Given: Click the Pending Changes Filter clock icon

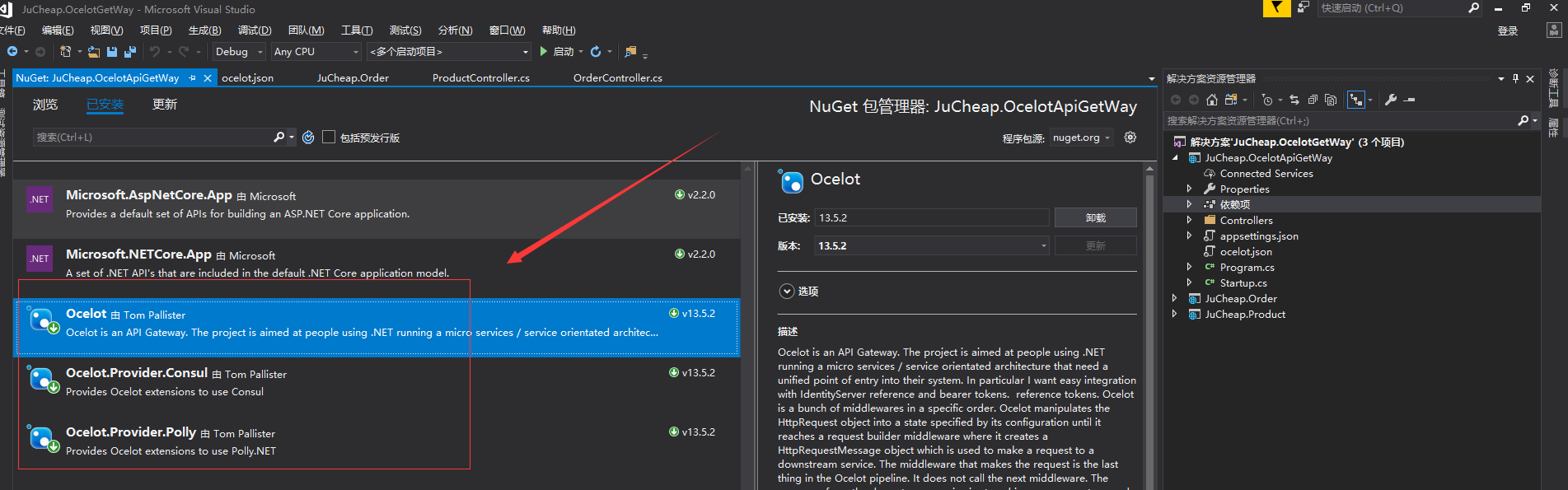Looking at the screenshot, I should [1267, 100].
